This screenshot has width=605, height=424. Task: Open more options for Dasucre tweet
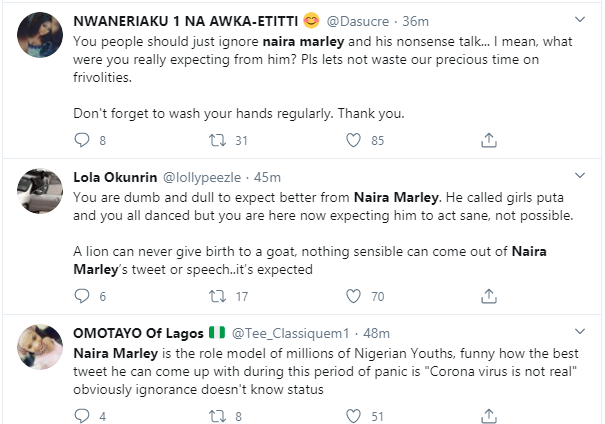click(579, 21)
